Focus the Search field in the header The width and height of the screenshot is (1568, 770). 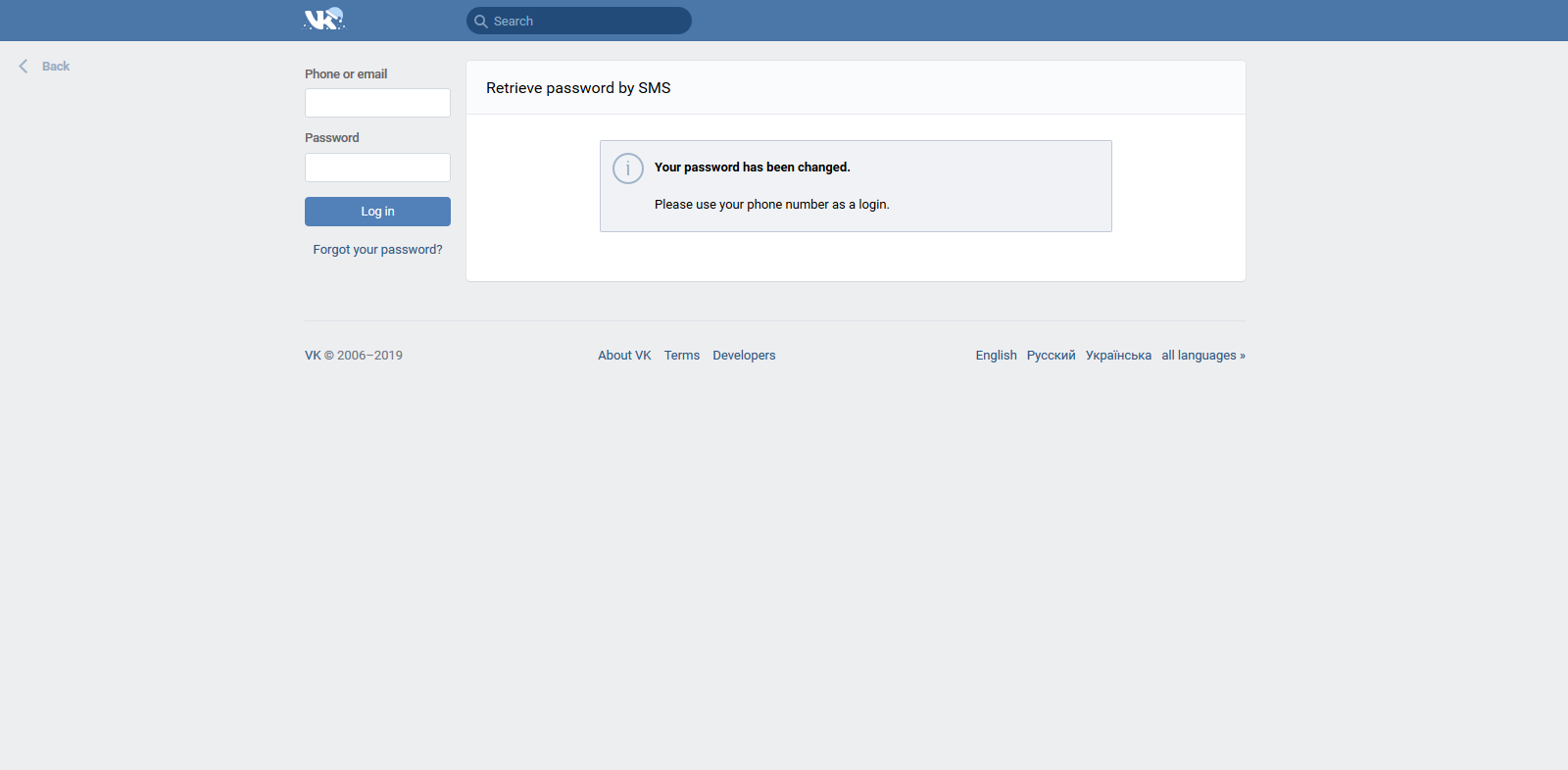(579, 21)
